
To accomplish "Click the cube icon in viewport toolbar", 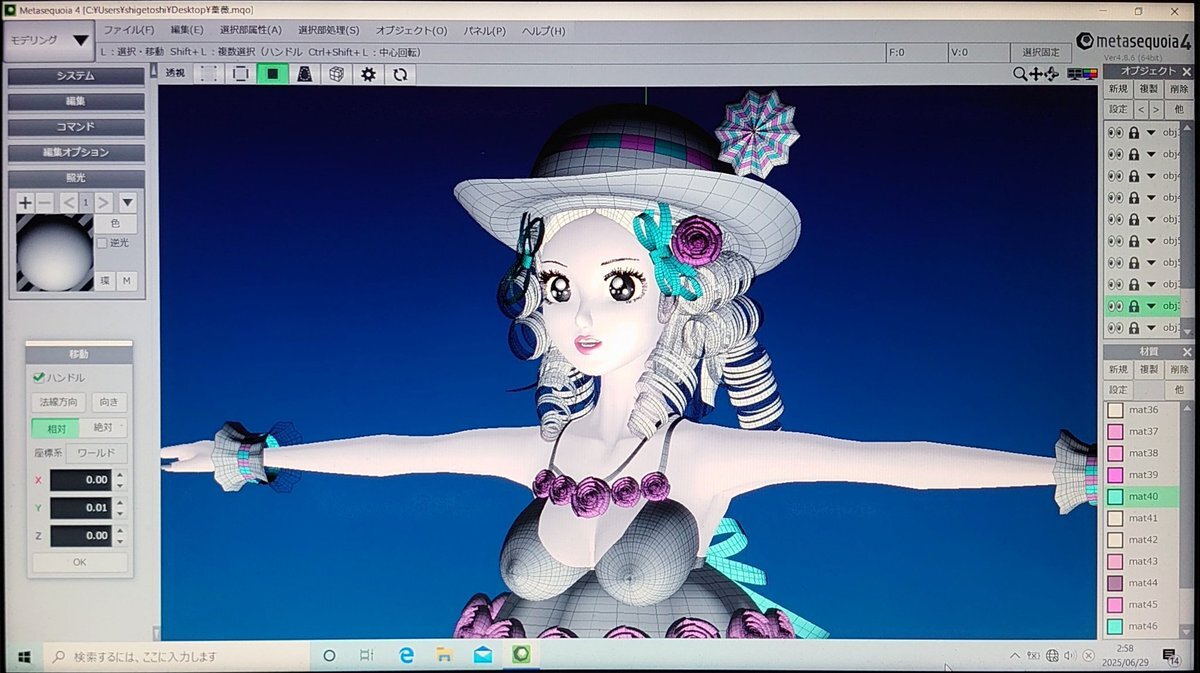I will coord(337,74).
